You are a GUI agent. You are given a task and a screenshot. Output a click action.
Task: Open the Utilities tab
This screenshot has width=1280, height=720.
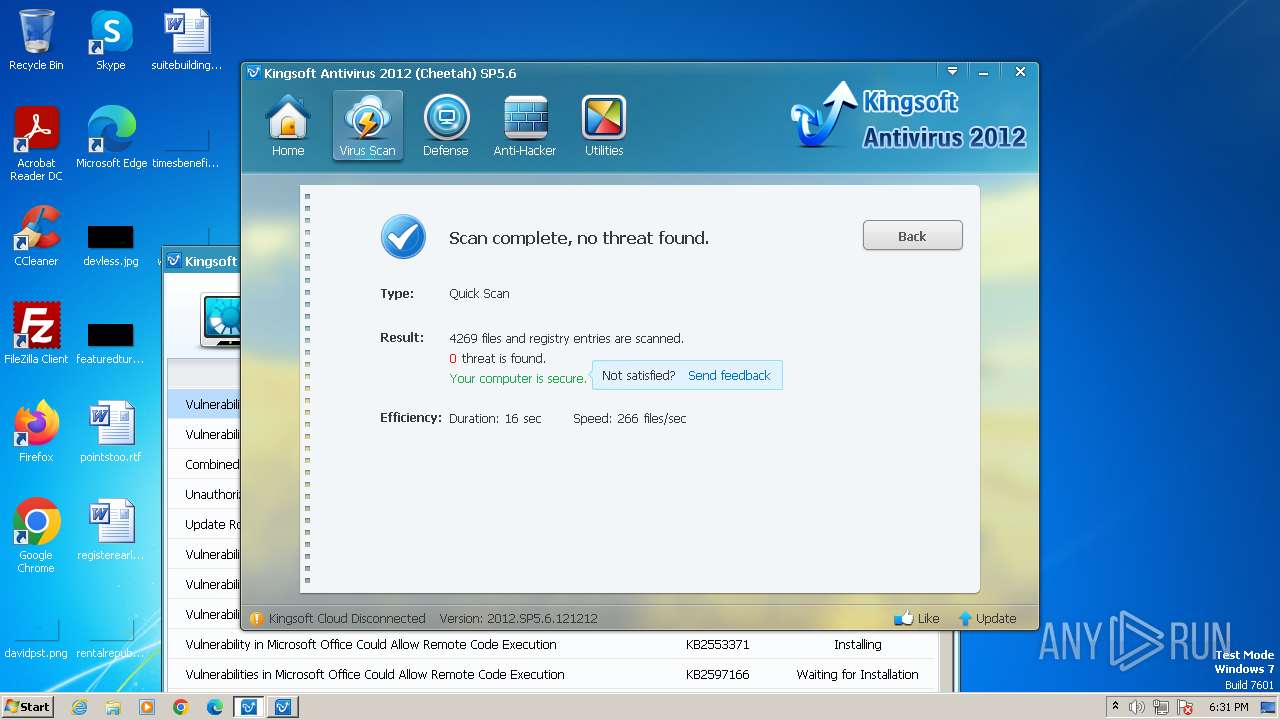(604, 126)
